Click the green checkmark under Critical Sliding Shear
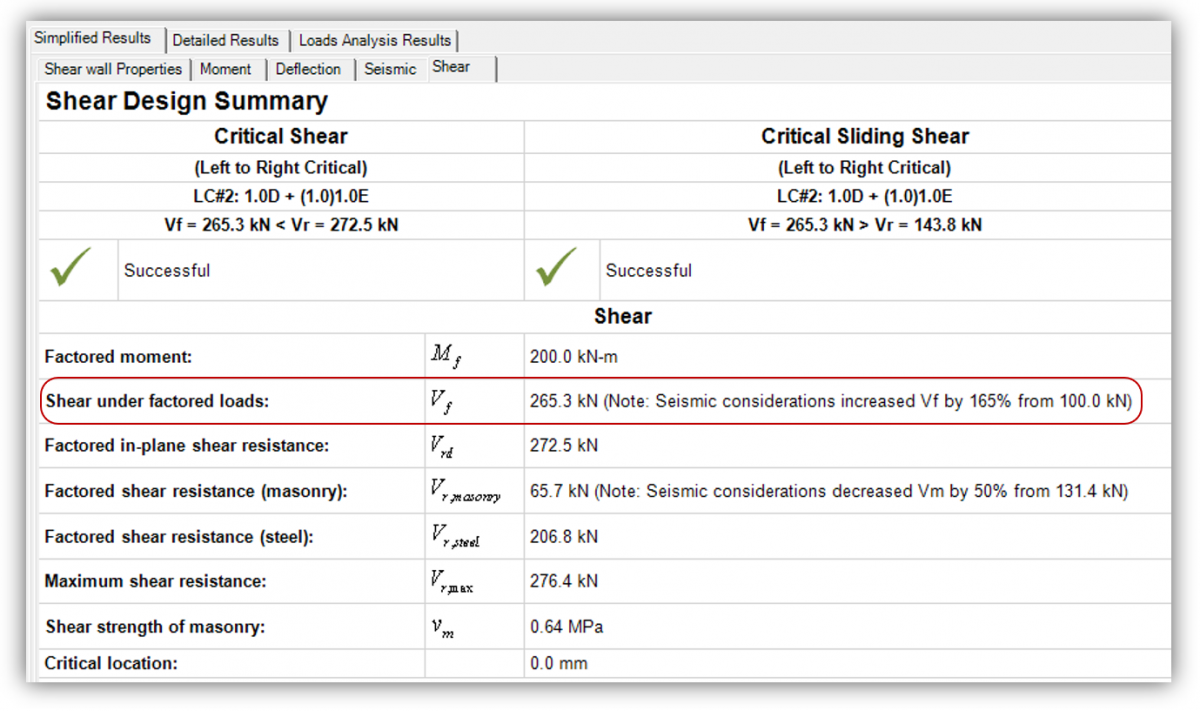Image resolution: width=1200 pixels, height=711 pixels. 560,269
